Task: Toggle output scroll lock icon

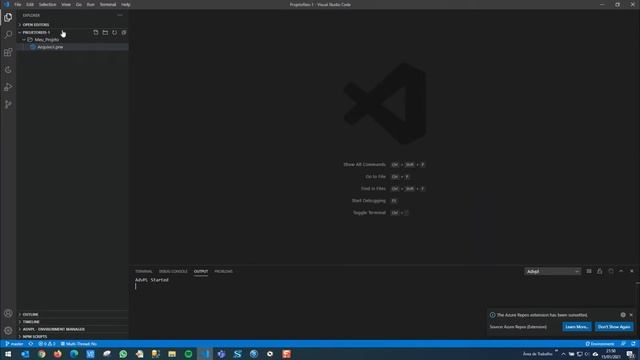Action: [x=600, y=271]
